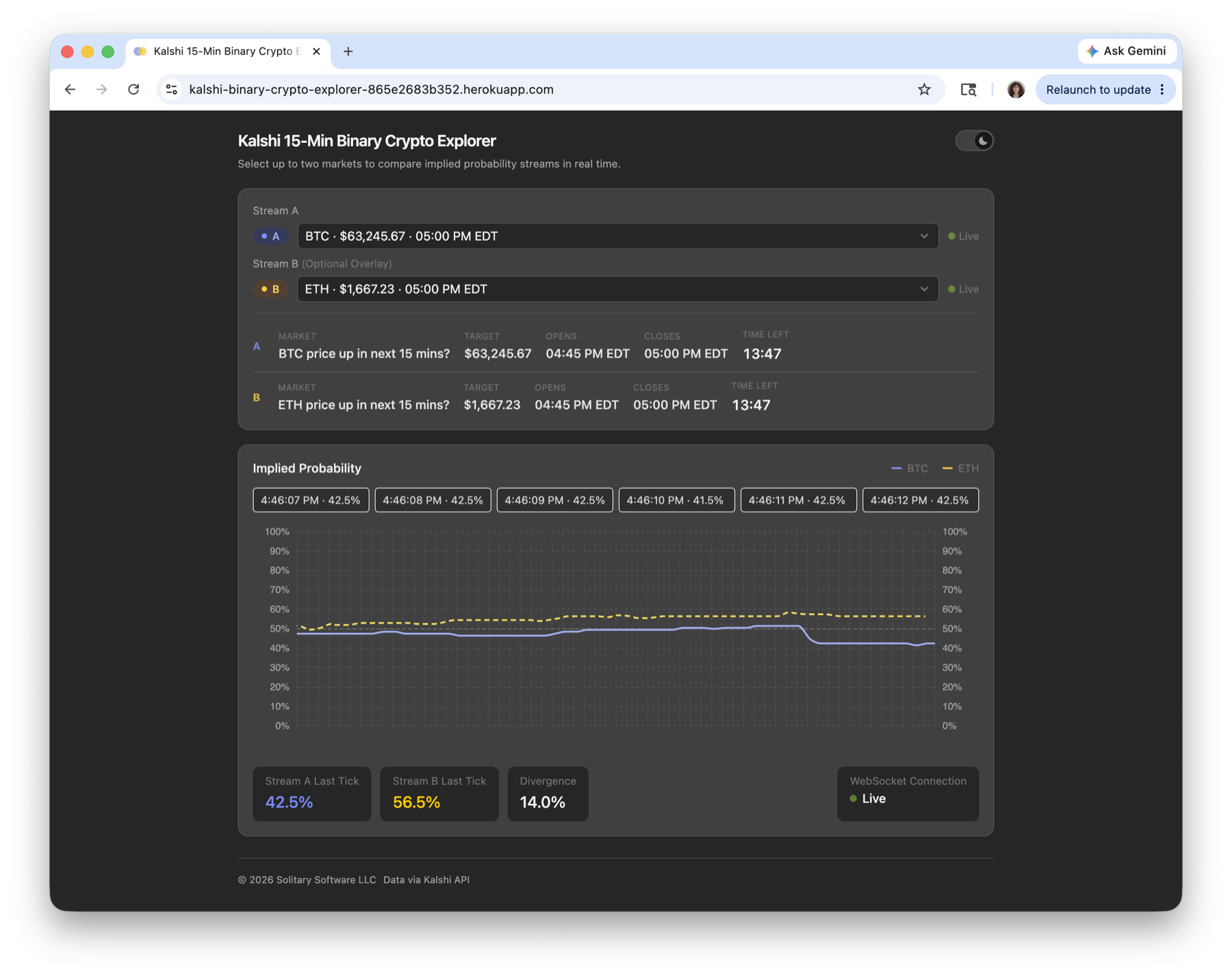Click the 4:46:08 PM · 42.5% tick chip
The height and width of the screenshot is (977, 1232).
tap(433, 500)
